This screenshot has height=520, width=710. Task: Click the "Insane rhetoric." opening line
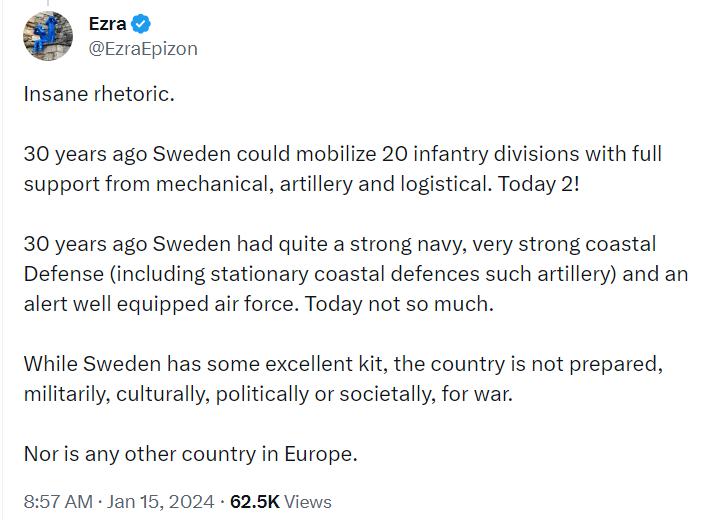[99, 94]
